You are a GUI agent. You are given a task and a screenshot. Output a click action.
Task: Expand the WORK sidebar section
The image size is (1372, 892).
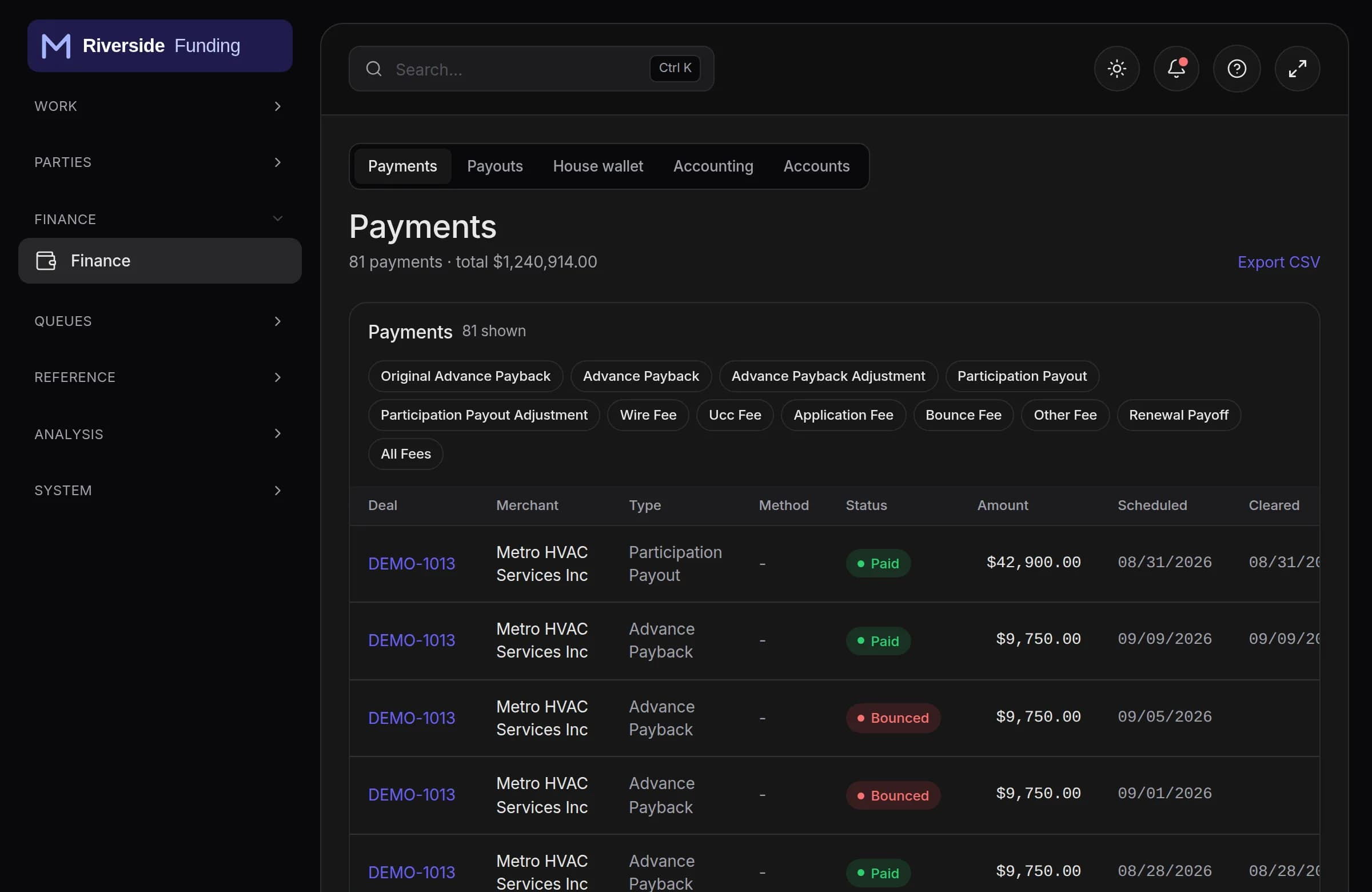159,106
